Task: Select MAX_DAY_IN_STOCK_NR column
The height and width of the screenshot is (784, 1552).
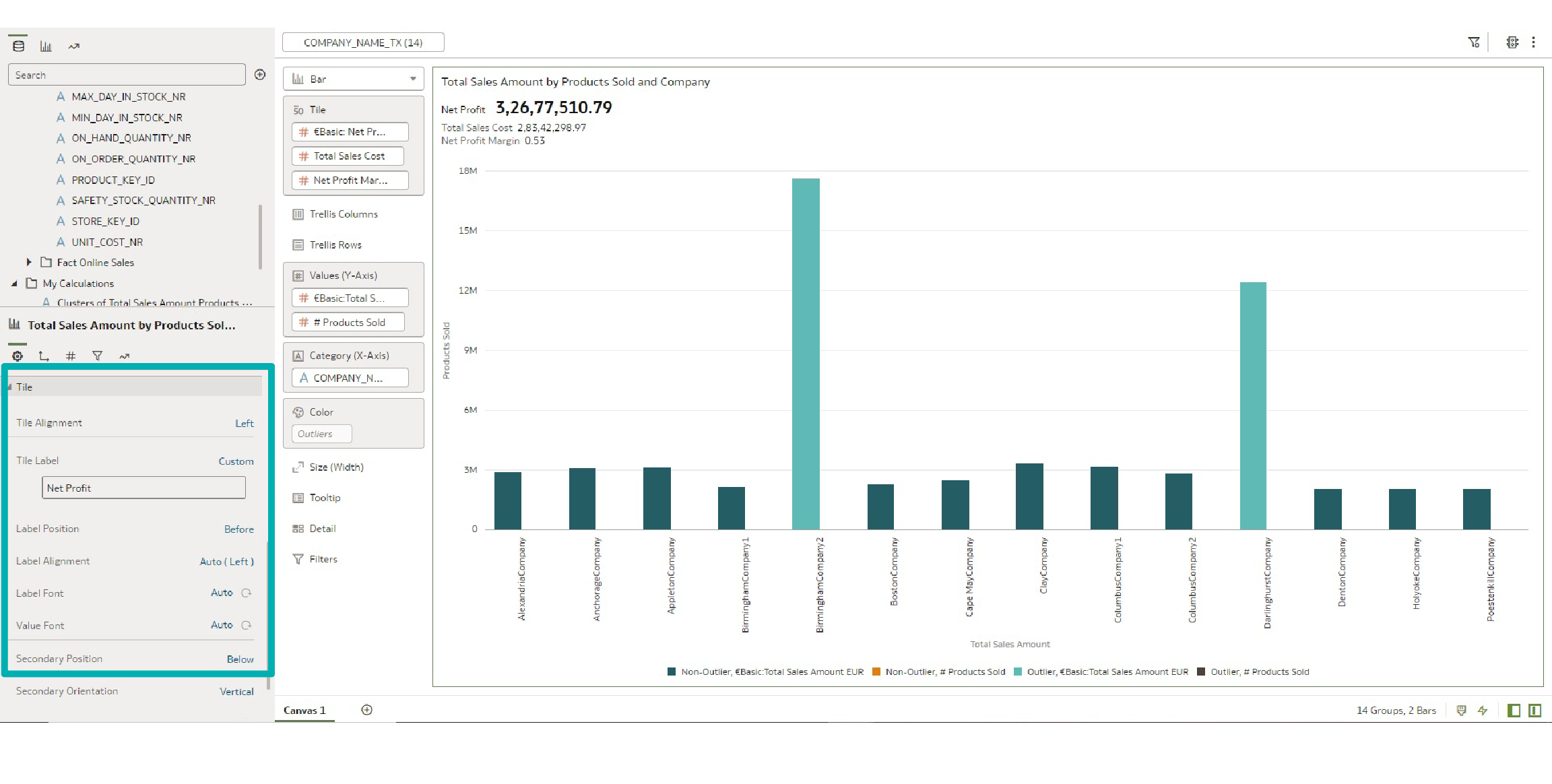Action: click(x=128, y=96)
